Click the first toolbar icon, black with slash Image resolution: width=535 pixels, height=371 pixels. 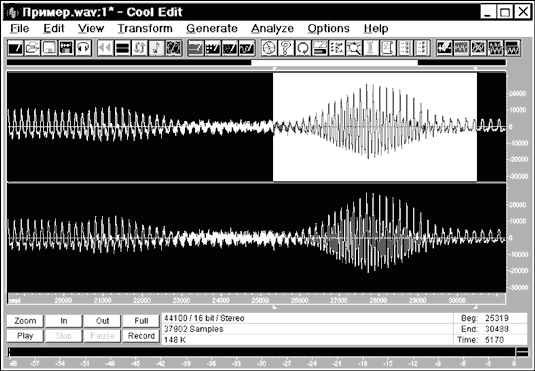coord(15,48)
